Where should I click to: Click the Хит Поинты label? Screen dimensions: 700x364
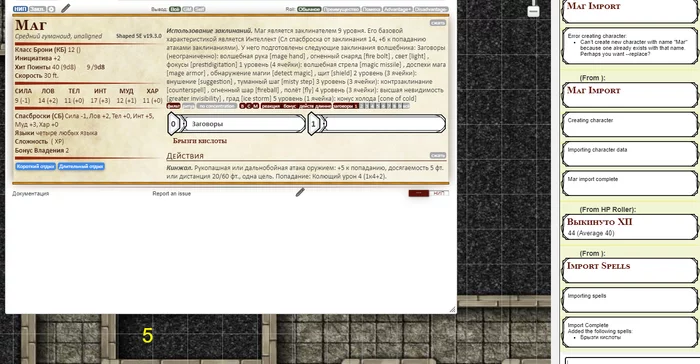pos(33,67)
